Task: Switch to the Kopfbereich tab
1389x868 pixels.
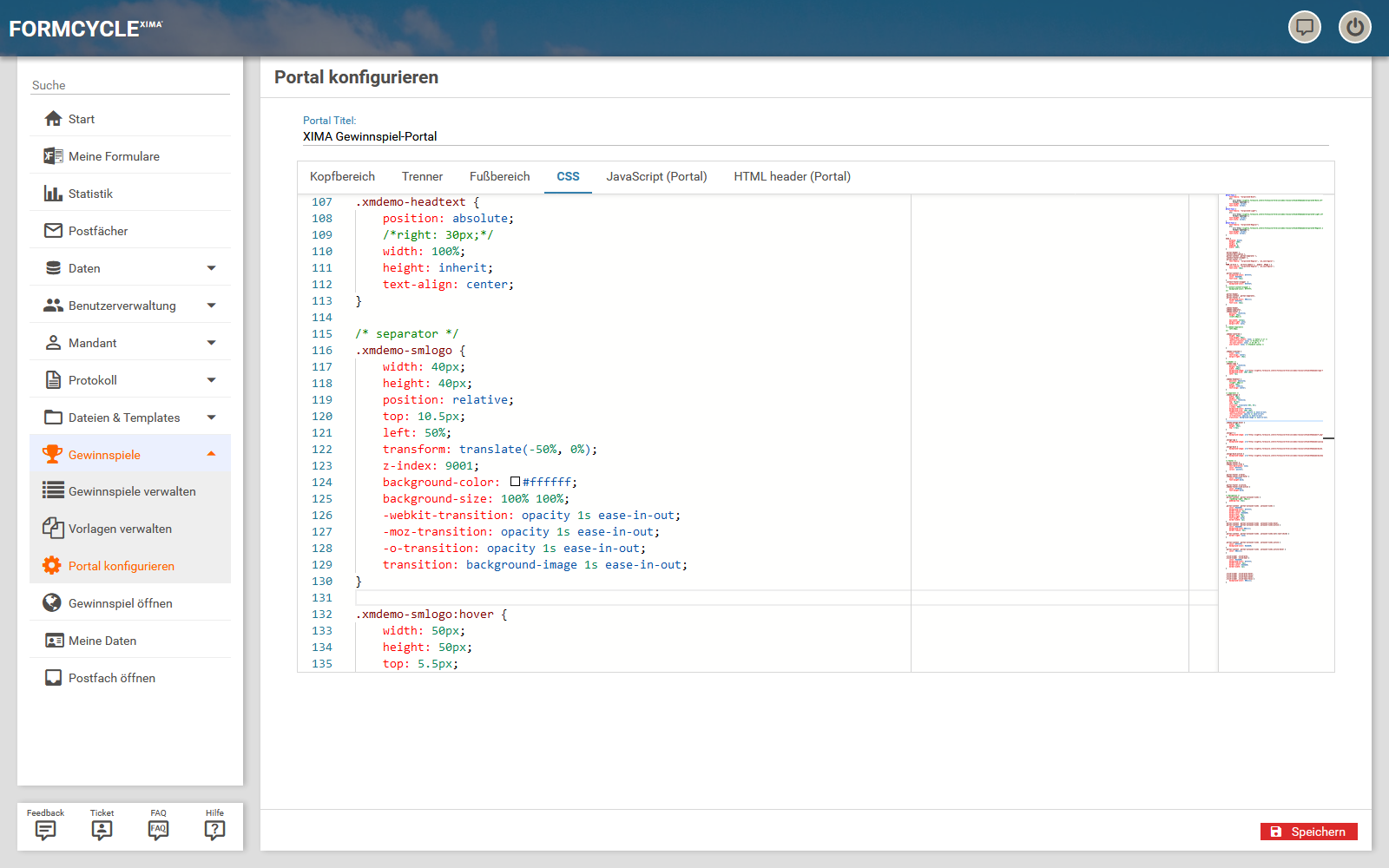Action: pos(342,177)
